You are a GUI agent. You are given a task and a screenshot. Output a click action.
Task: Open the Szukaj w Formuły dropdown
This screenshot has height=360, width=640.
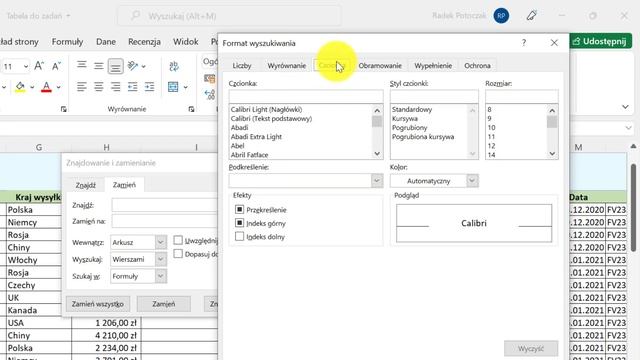point(161,276)
